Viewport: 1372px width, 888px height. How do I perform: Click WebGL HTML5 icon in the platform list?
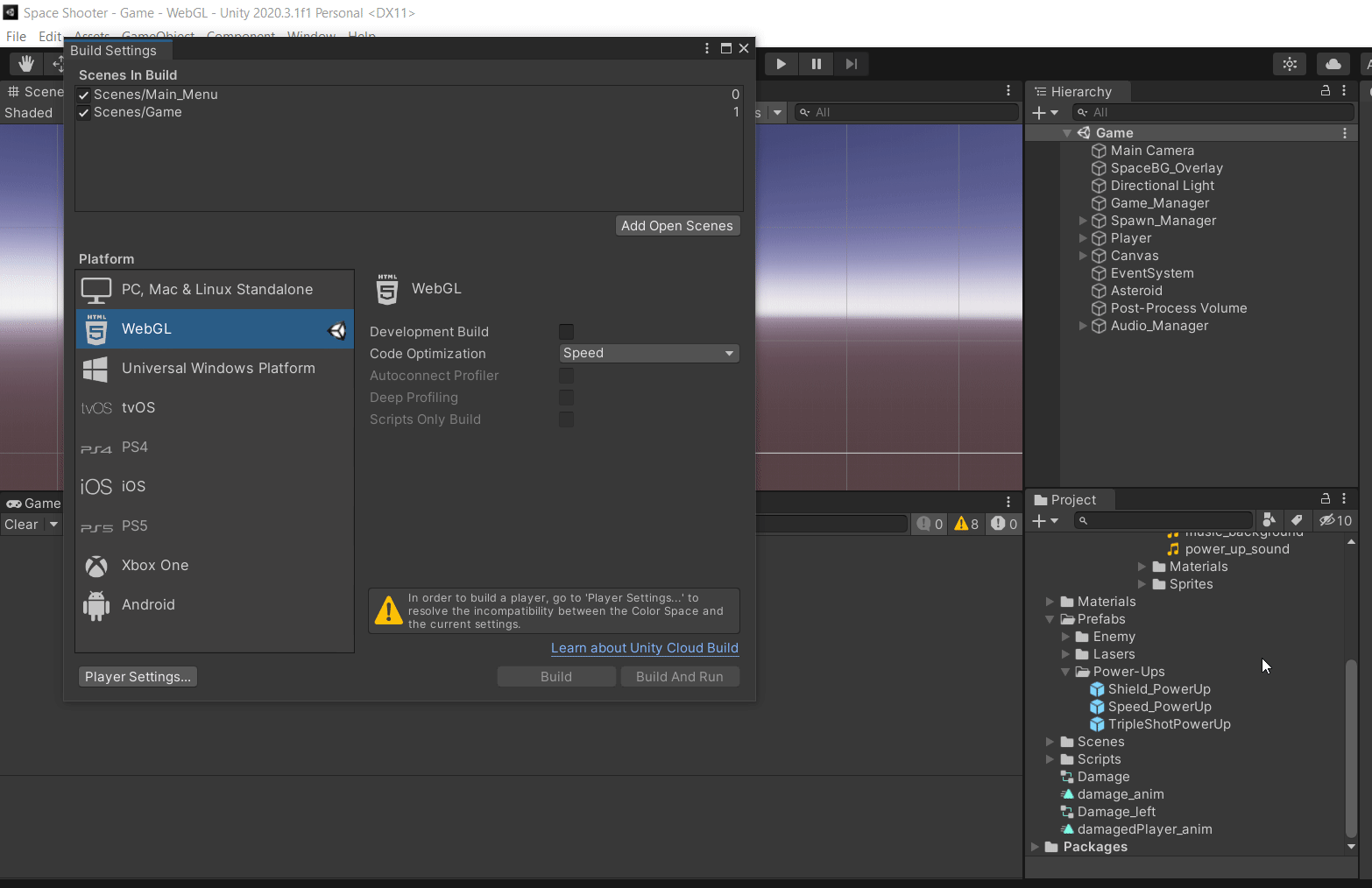96,329
